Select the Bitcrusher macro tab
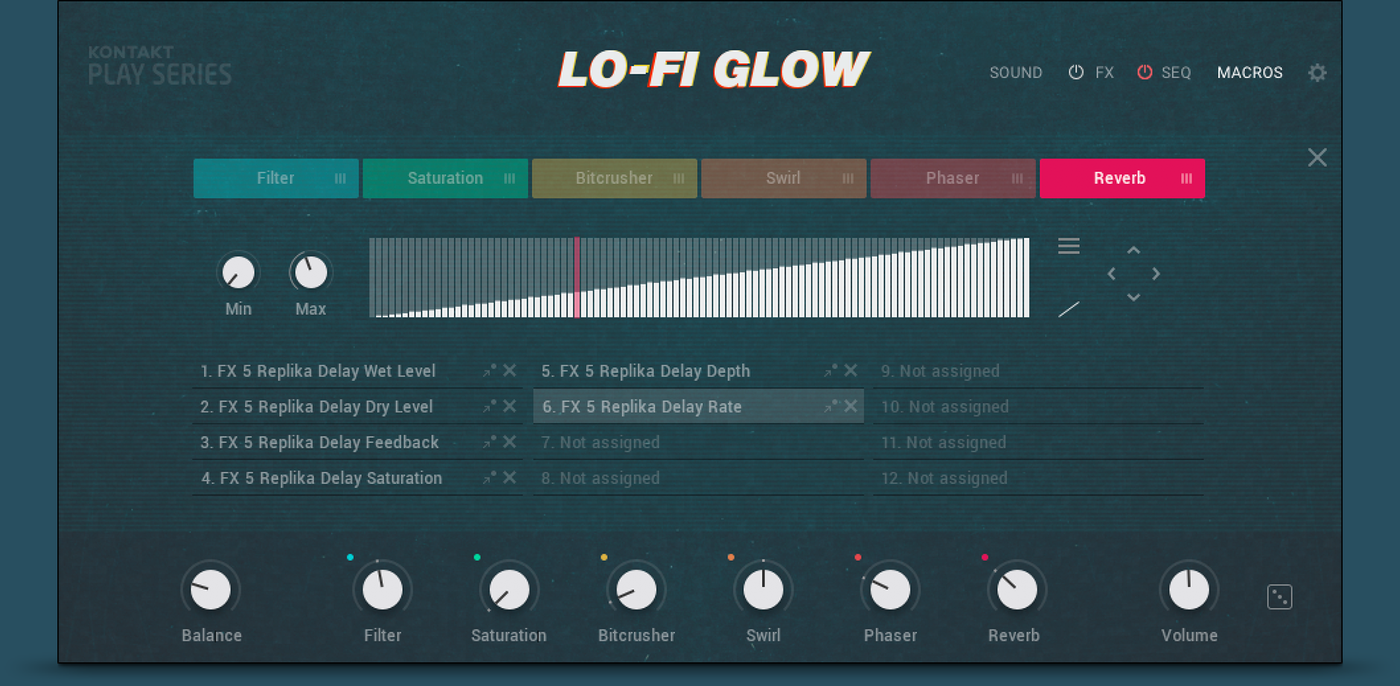The width and height of the screenshot is (1400, 686). coord(614,178)
